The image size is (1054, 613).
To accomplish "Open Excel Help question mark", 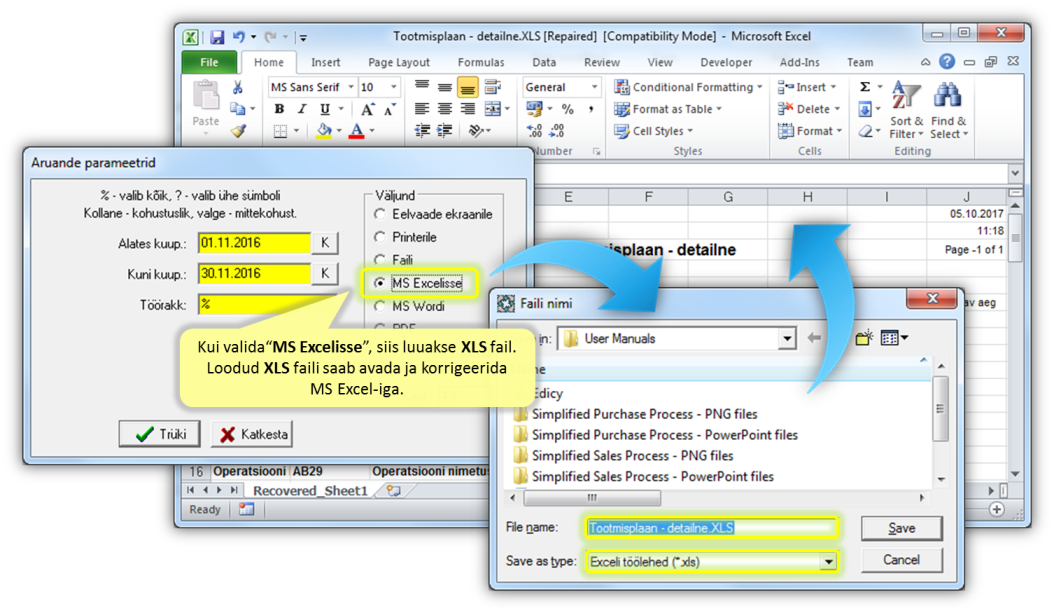I will click(947, 62).
